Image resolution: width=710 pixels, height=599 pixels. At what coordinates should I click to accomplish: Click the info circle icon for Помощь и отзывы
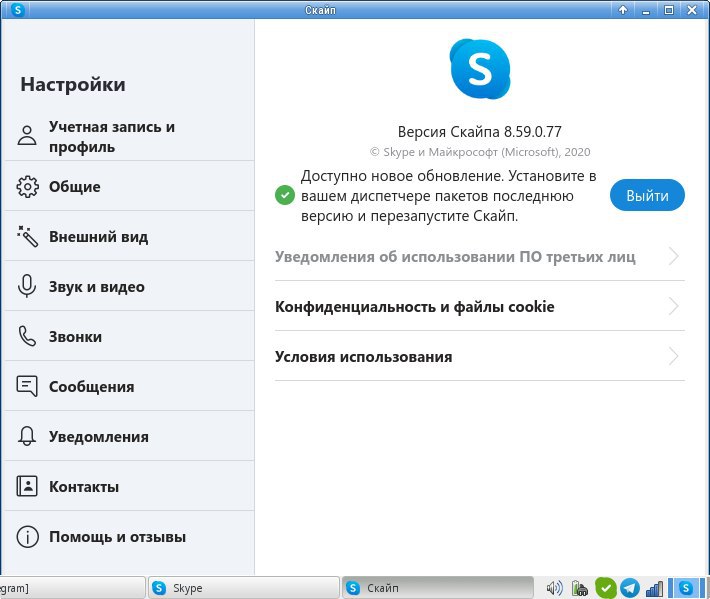pos(27,537)
